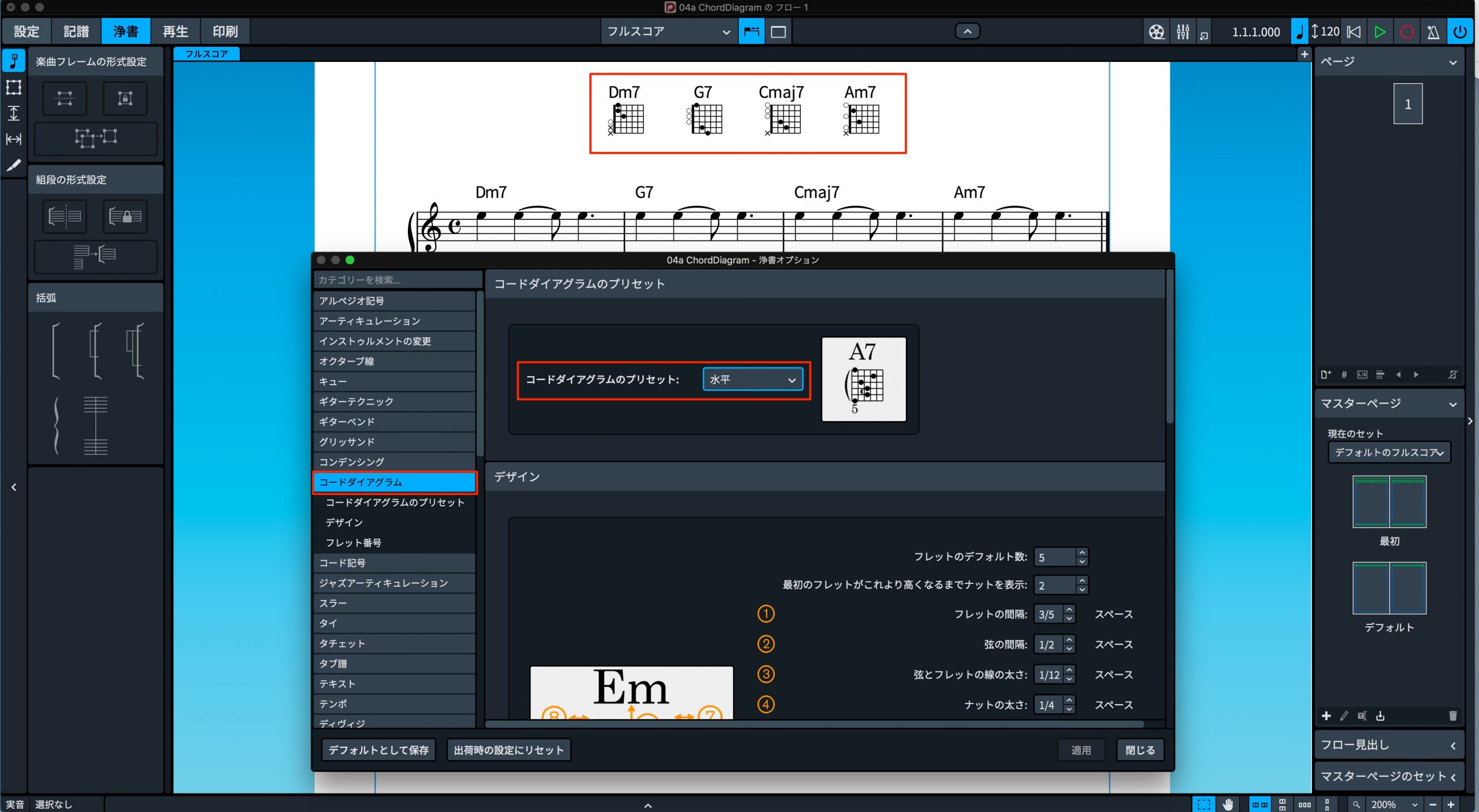The width and height of the screenshot is (1479, 812).
Task: Click the pencil icon in the left toolbox
Action: coord(13,165)
